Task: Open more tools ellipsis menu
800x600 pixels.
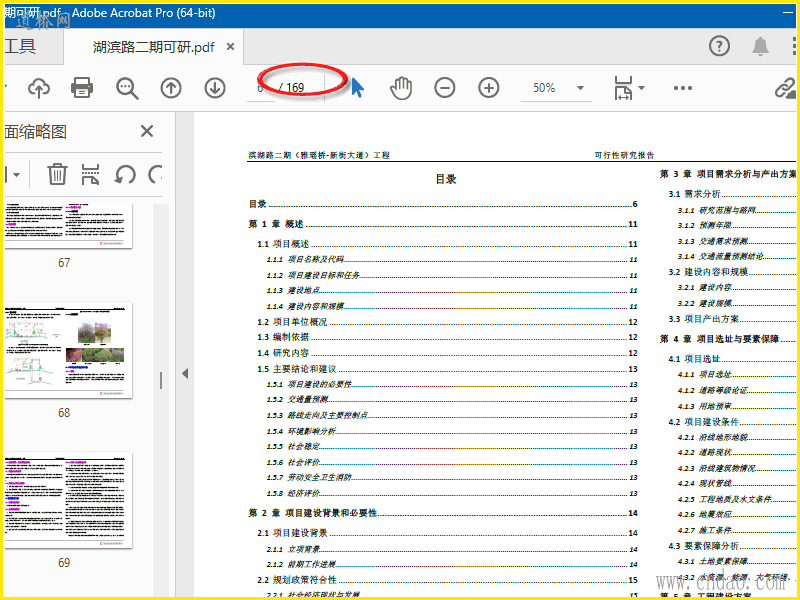Action: 683,88
